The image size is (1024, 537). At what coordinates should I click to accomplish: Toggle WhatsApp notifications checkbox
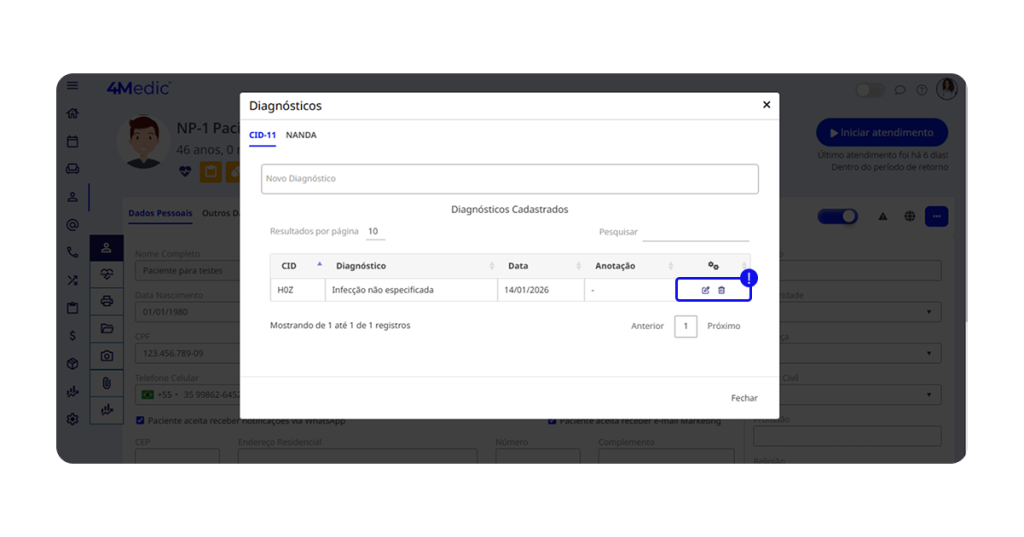[x=140, y=421]
